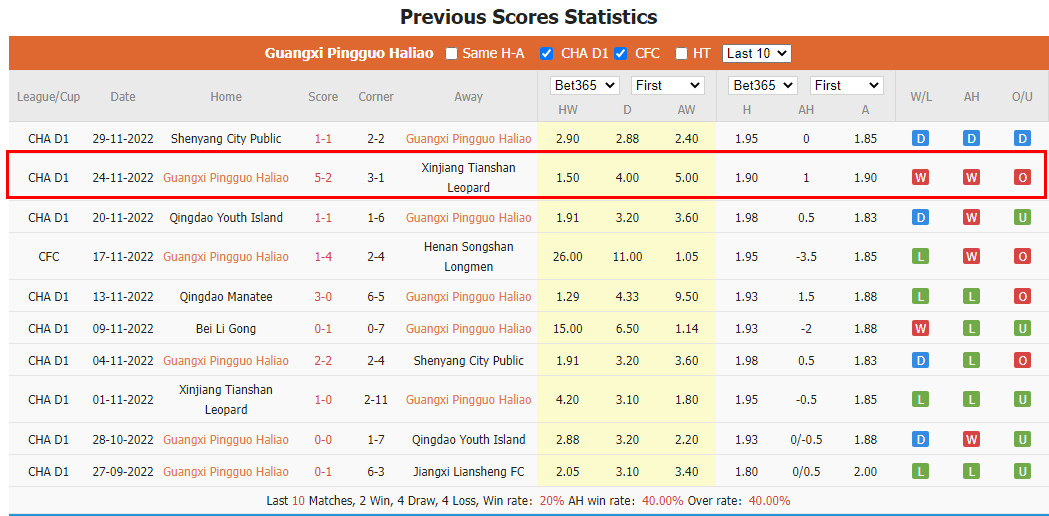This screenshot has height=516, width=1049.
Task: Click the U badge for 27-09-2022 match
Action: pyautogui.click(x=1021, y=472)
